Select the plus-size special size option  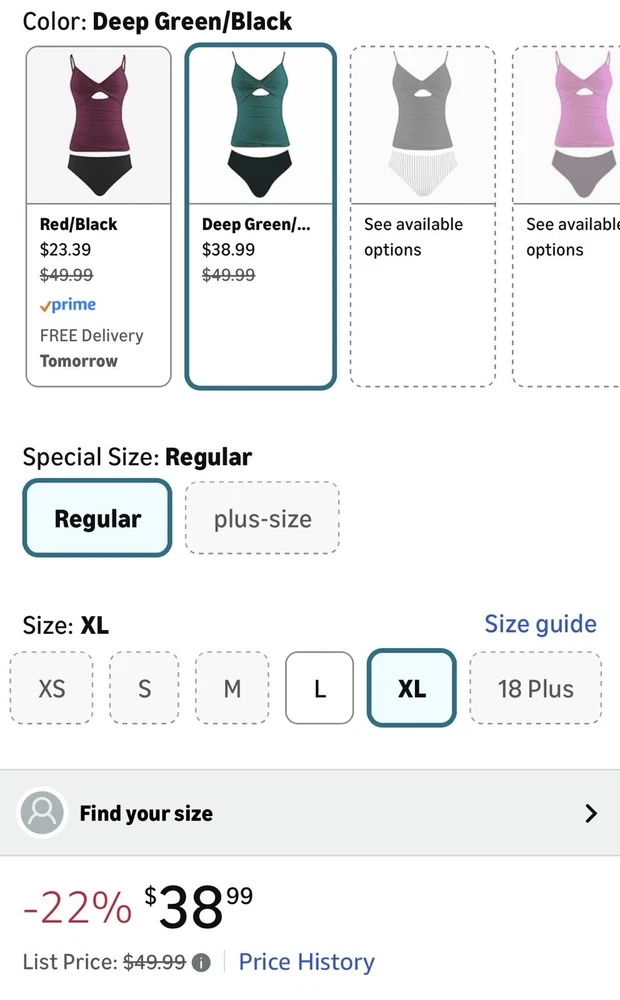262,518
